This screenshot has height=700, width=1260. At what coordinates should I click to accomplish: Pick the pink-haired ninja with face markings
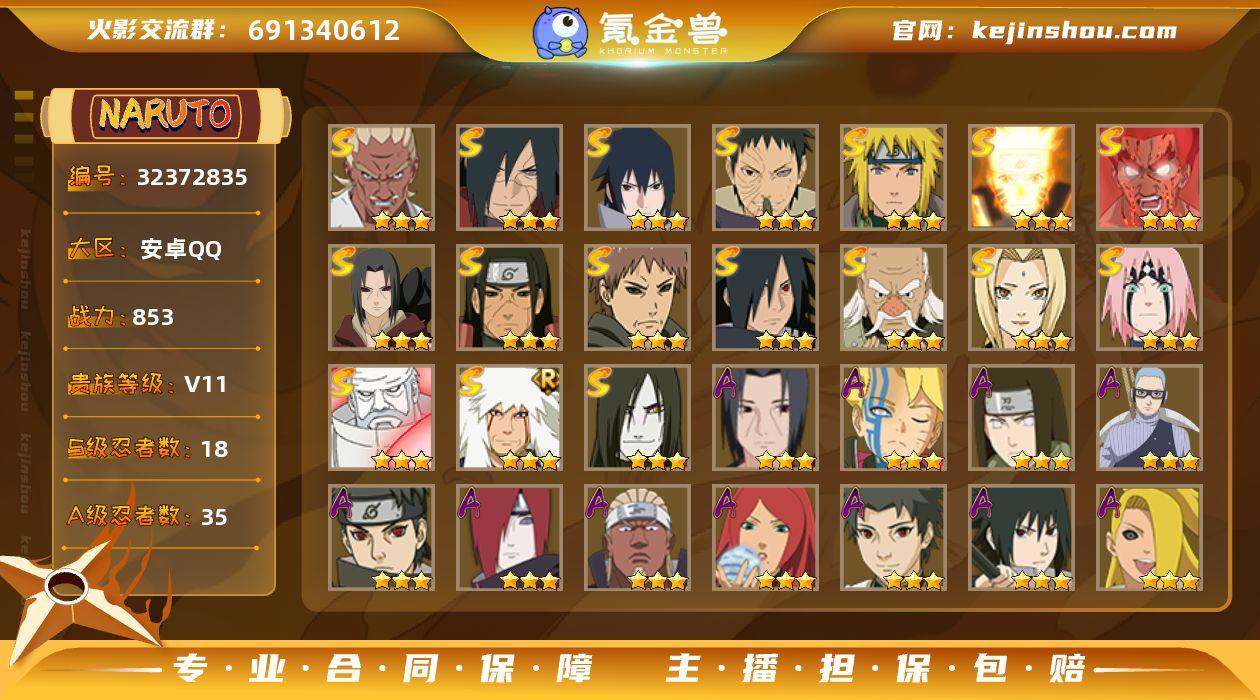point(1149,298)
